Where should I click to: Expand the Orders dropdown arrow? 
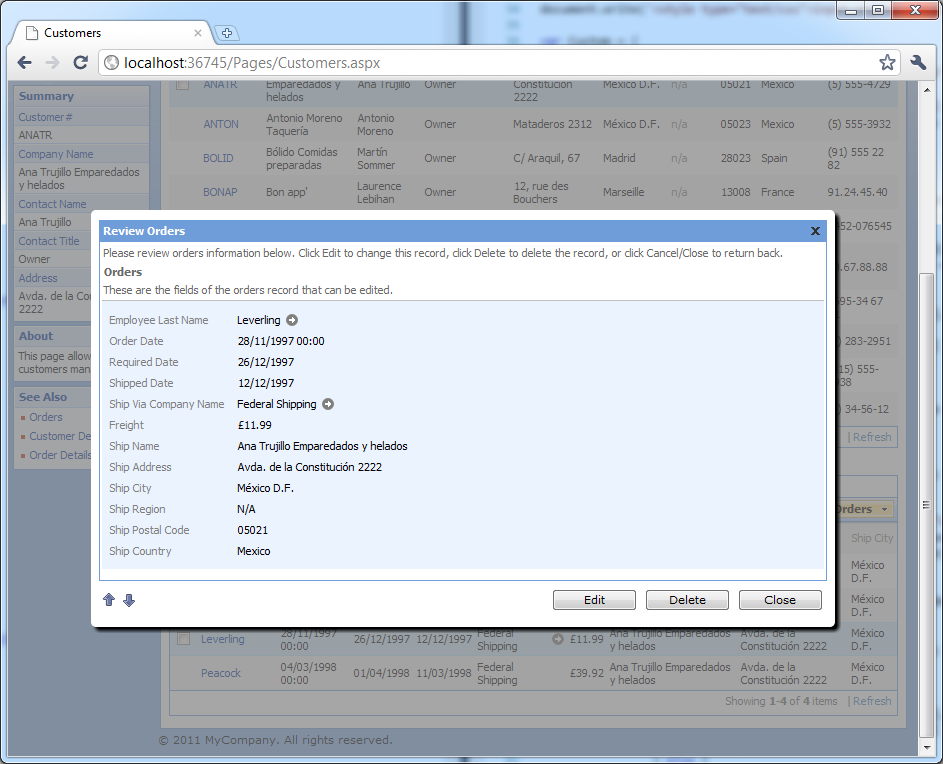884,510
